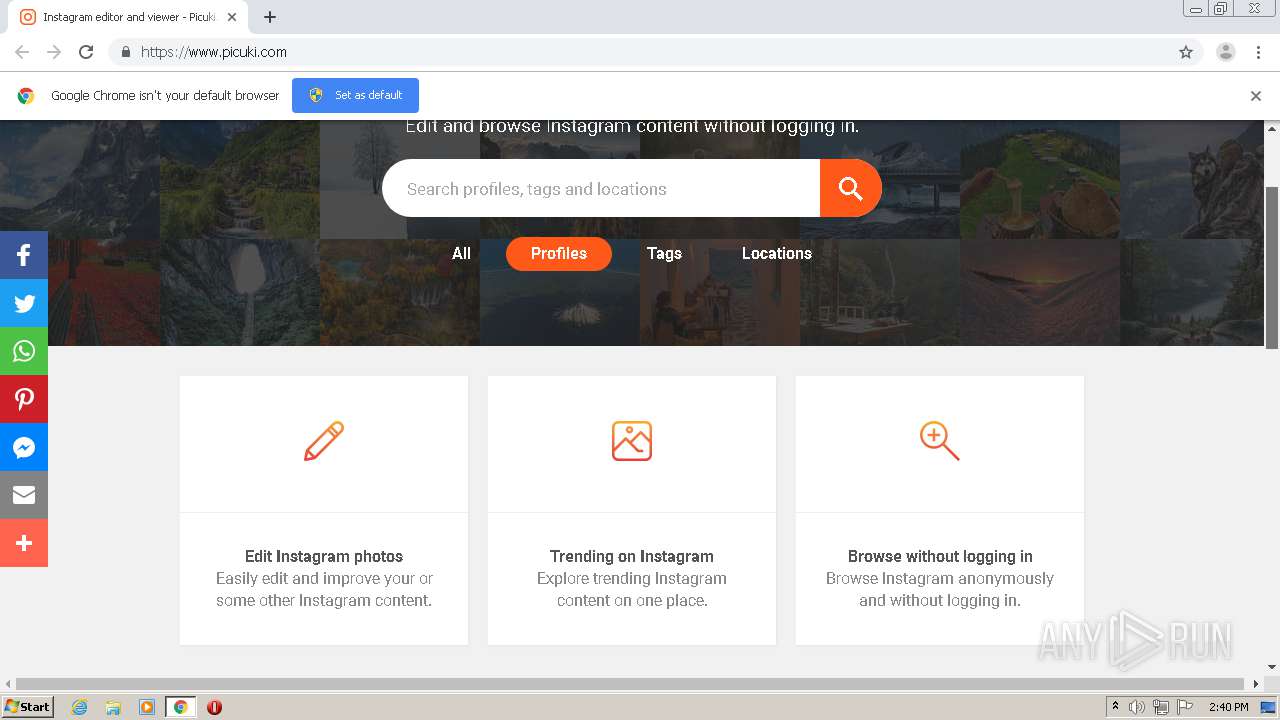The height and width of the screenshot is (720, 1280).
Task: Click the horizontal scrollbar thumb
Action: point(629,684)
